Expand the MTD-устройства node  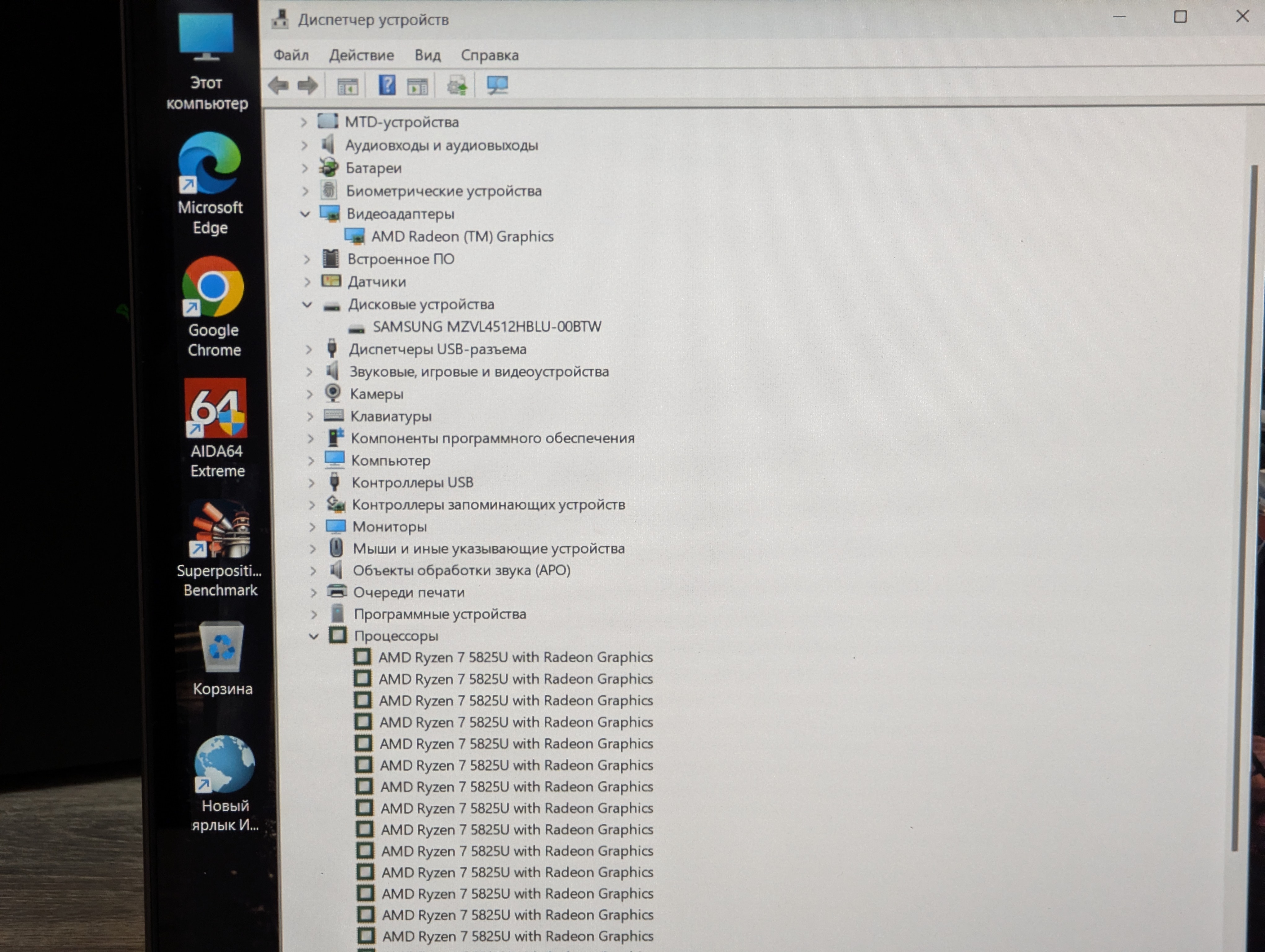[x=304, y=122]
